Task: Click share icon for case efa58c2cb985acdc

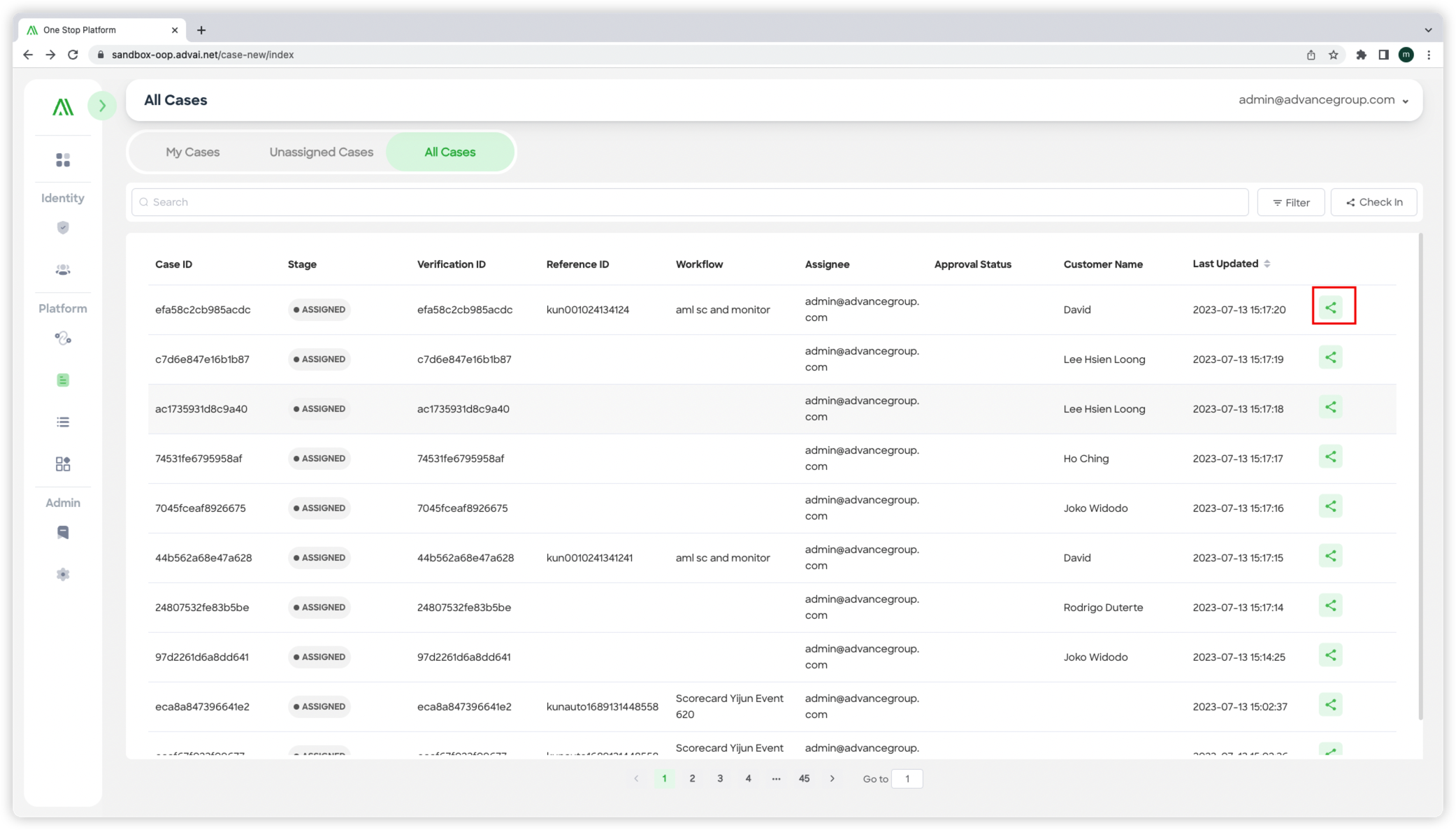Action: click(1330, 308)
